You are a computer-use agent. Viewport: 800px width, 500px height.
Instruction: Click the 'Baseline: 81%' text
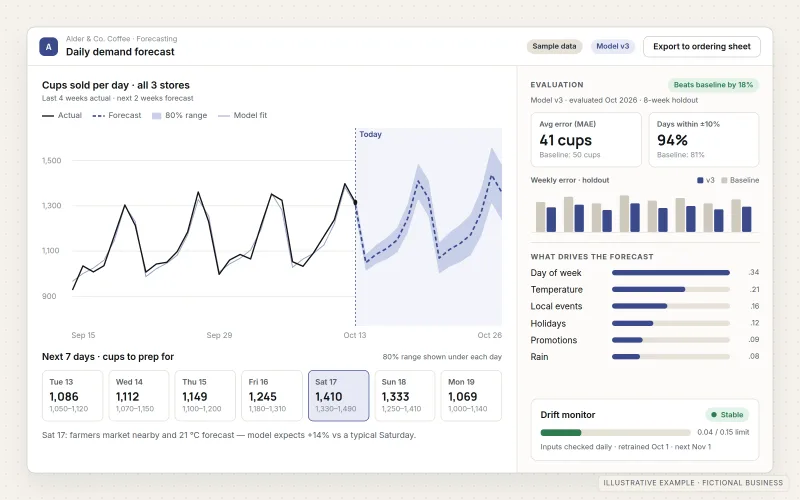pos(681,155)
